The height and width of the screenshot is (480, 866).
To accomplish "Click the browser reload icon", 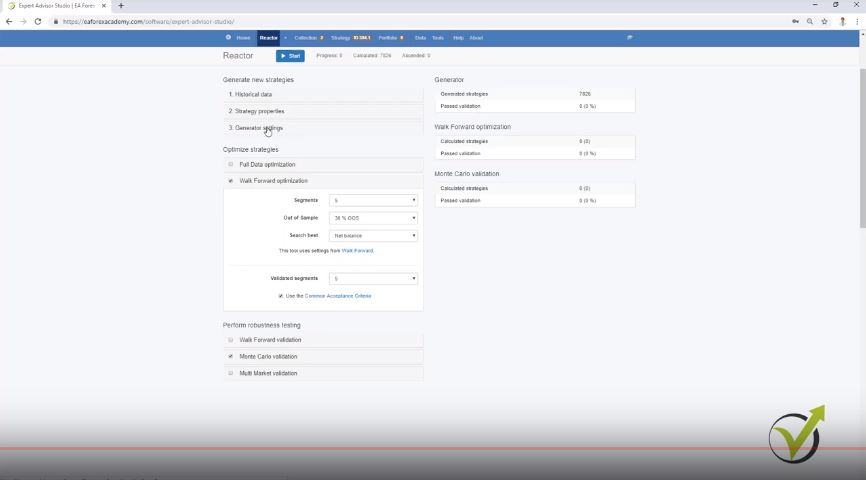I will click(x=38, y=21).
